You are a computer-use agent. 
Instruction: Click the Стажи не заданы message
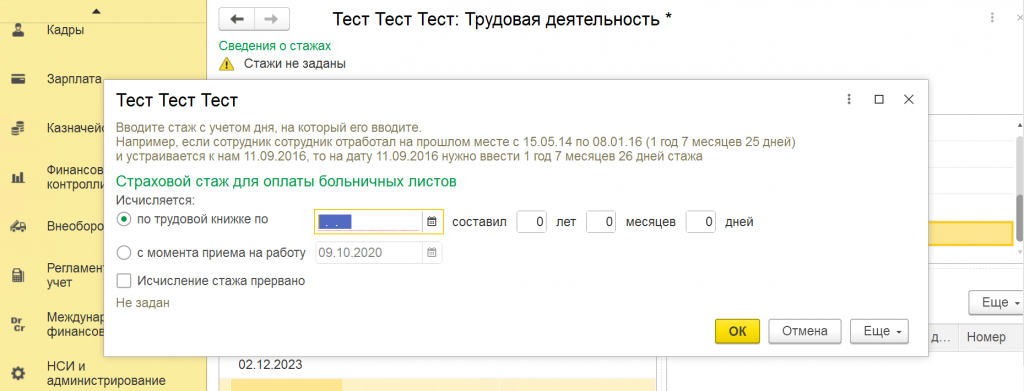[295, 64]
